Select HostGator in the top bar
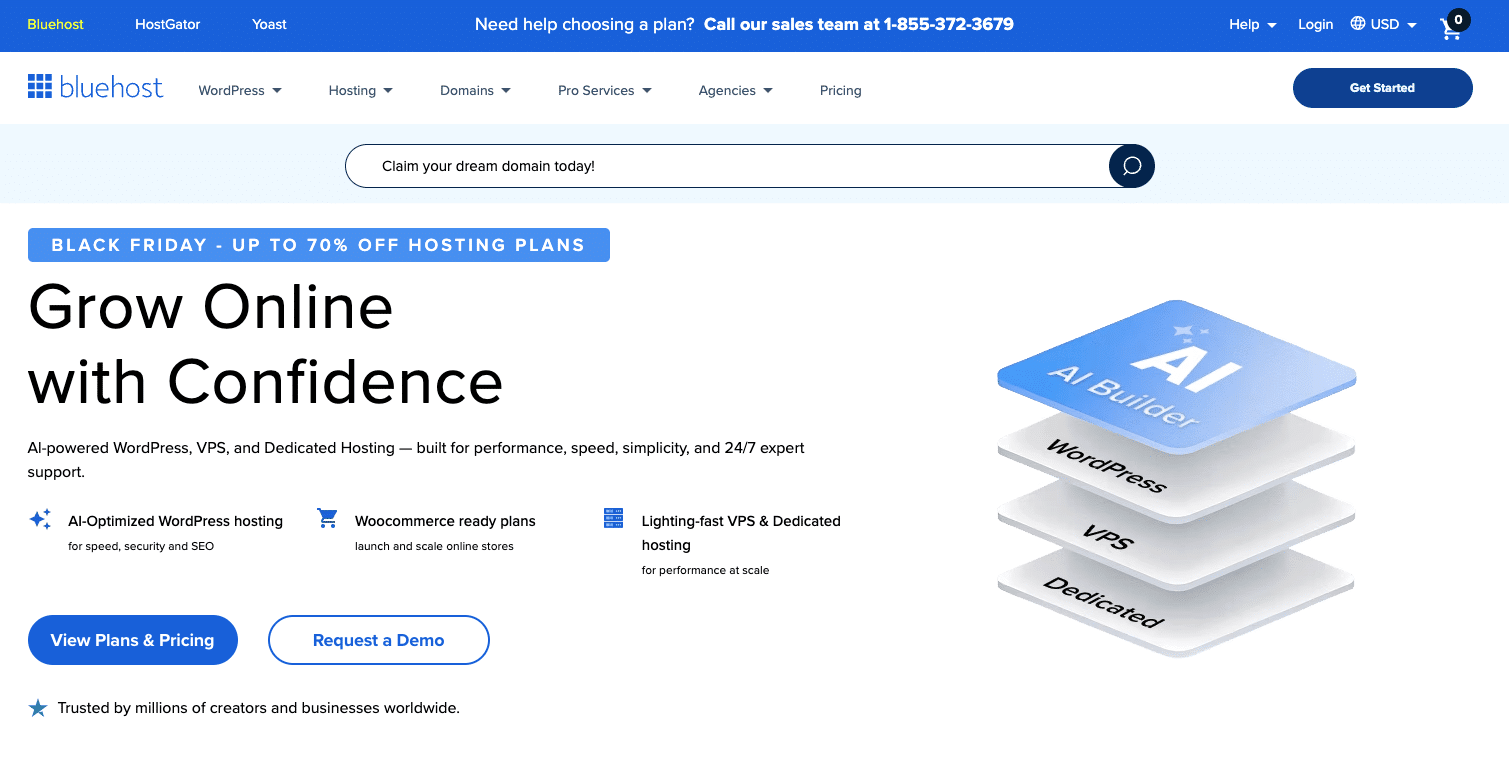The width and height of the screenshot is (1509, 772). pos(167,24)
